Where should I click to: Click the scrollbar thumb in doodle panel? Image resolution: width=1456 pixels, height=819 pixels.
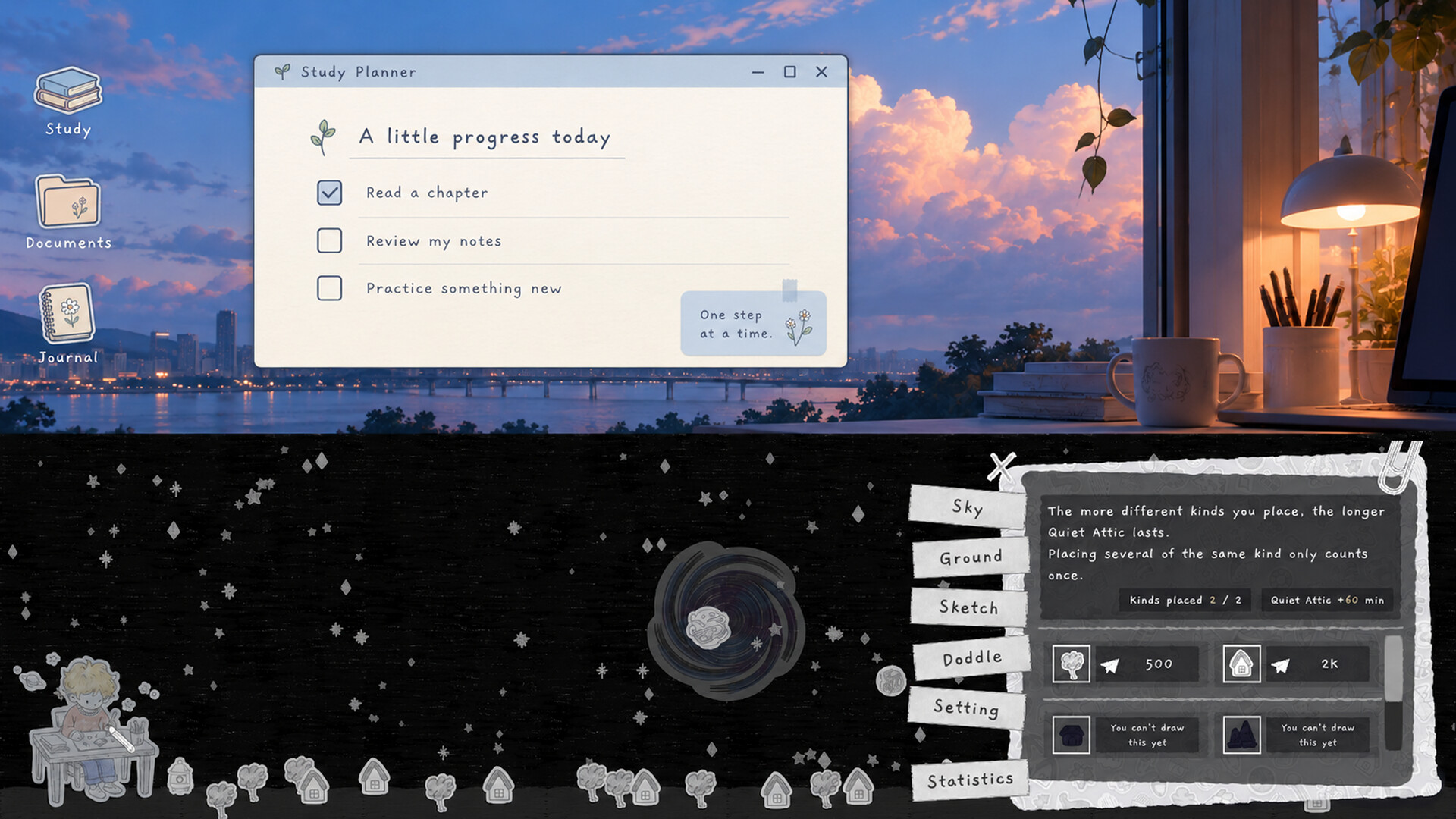tap(1393, 670)
